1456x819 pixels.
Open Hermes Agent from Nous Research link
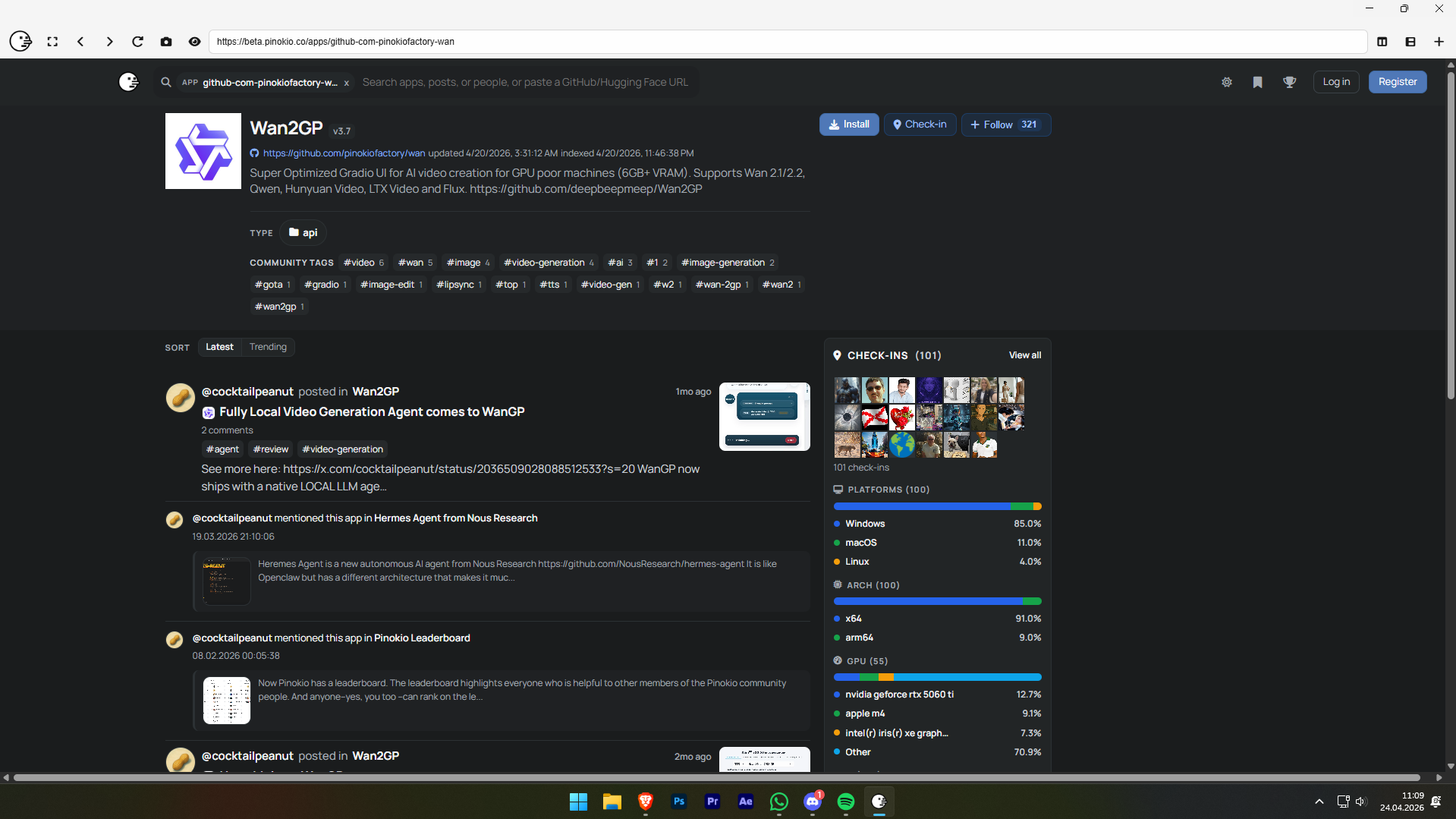(x=456, y=518)
